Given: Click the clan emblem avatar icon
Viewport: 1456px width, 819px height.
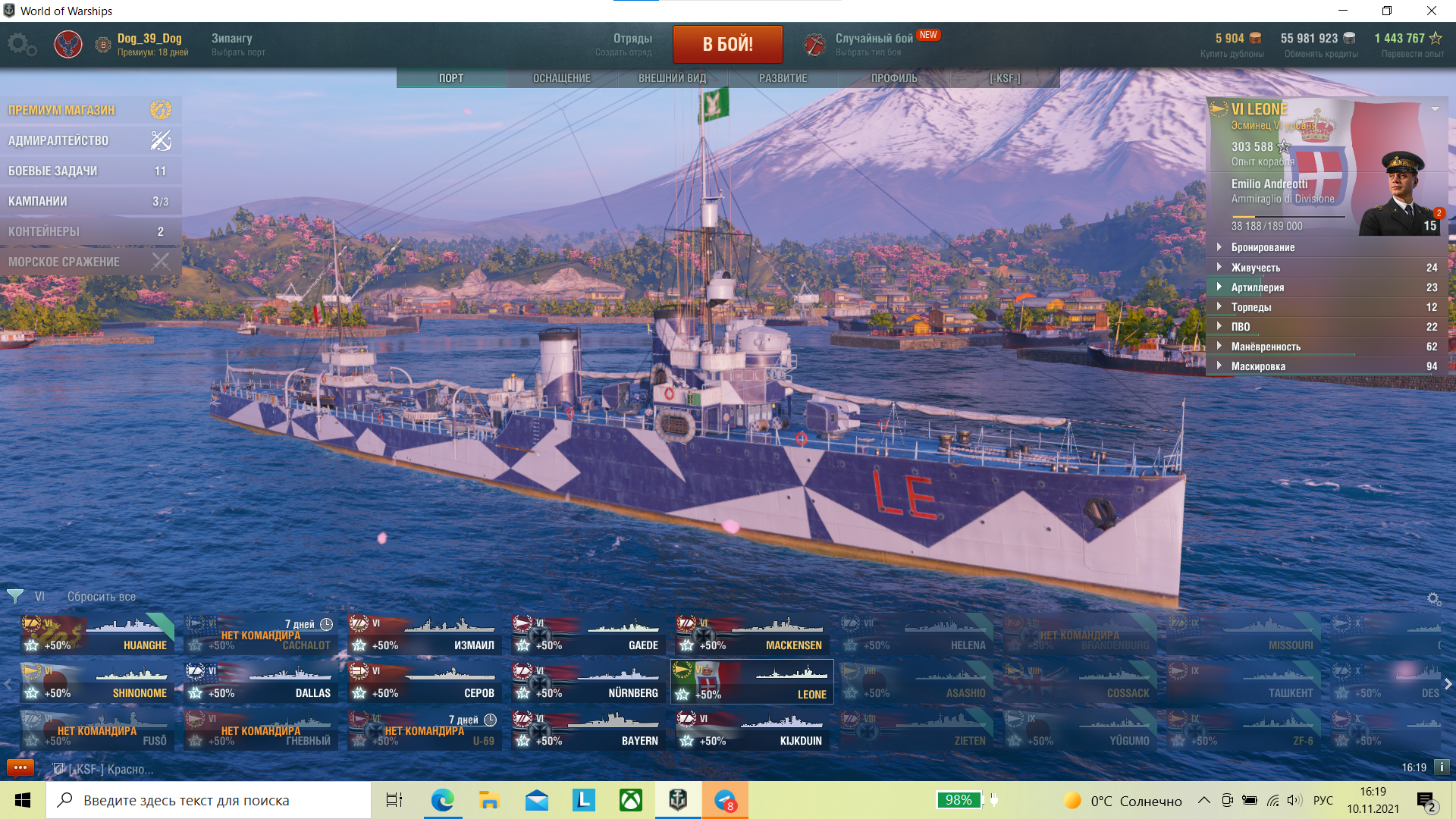Looking at the screenshot, I should click(x=68, y=45).
